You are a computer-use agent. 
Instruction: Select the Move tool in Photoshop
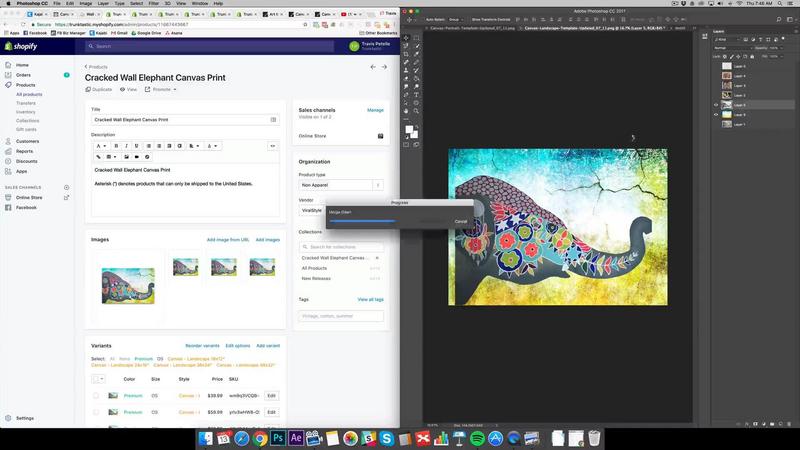tap(406, 38)
